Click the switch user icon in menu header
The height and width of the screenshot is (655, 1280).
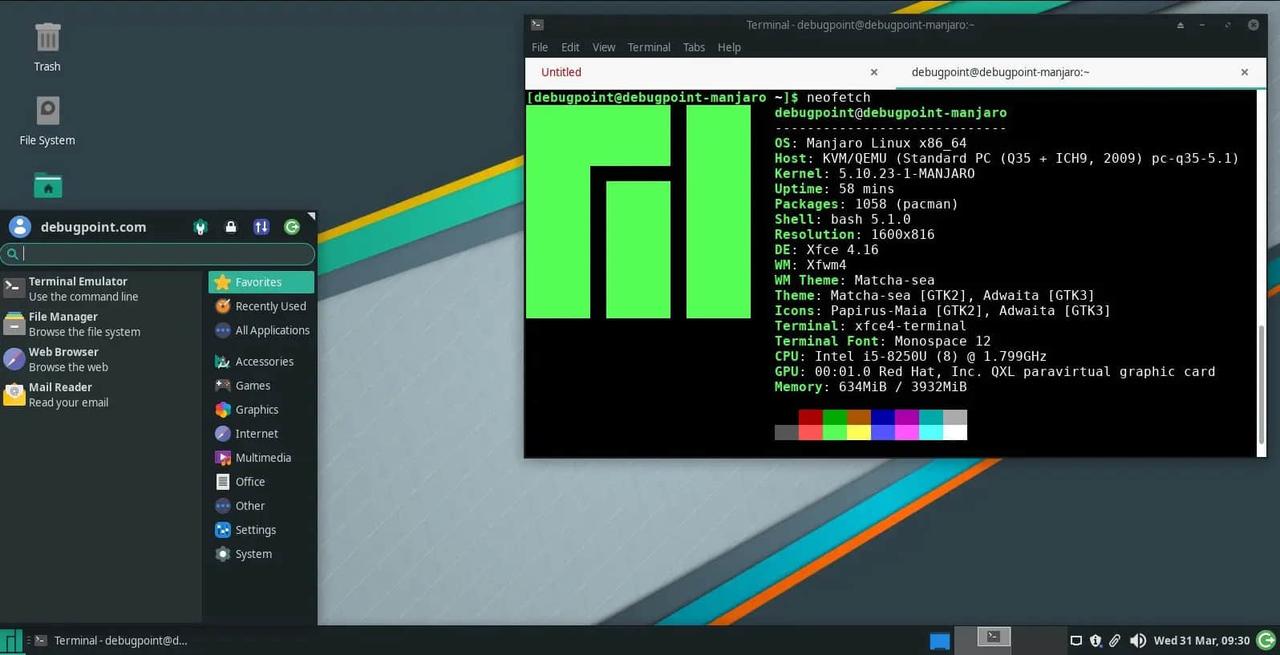pos(261,227)
